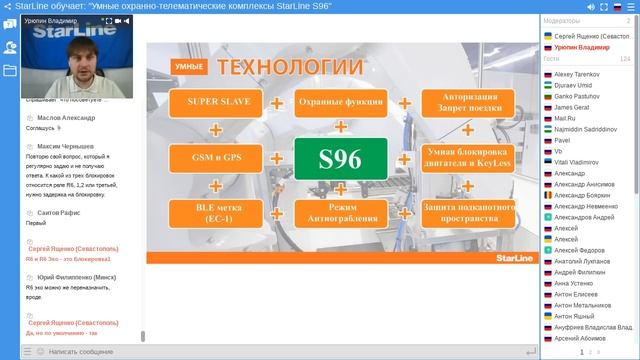Send message with the enter arrow icon

click(x=531, y=351)
